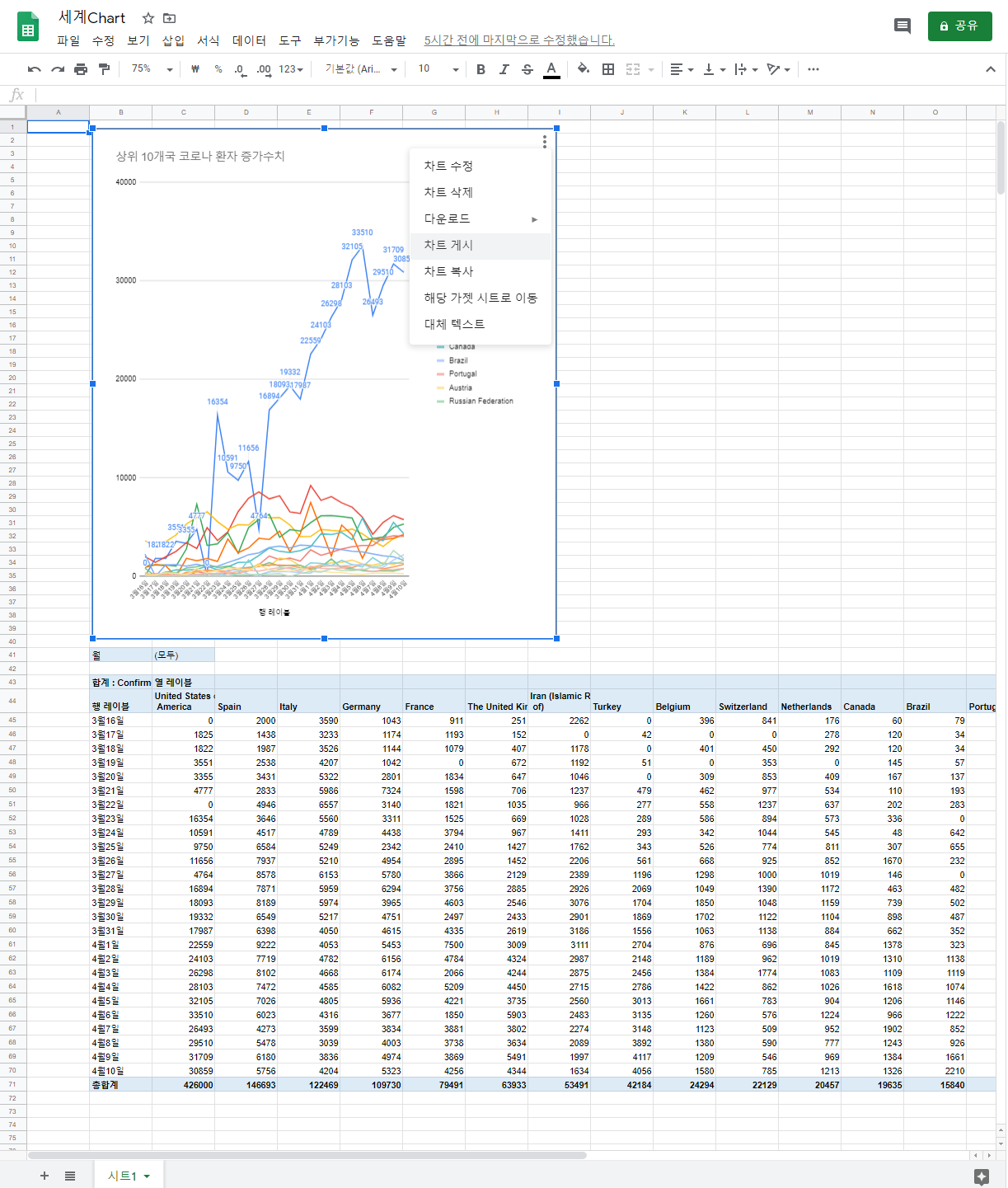Click the chart title text
Viewport: 1008px width, 1188px height.
200,156
